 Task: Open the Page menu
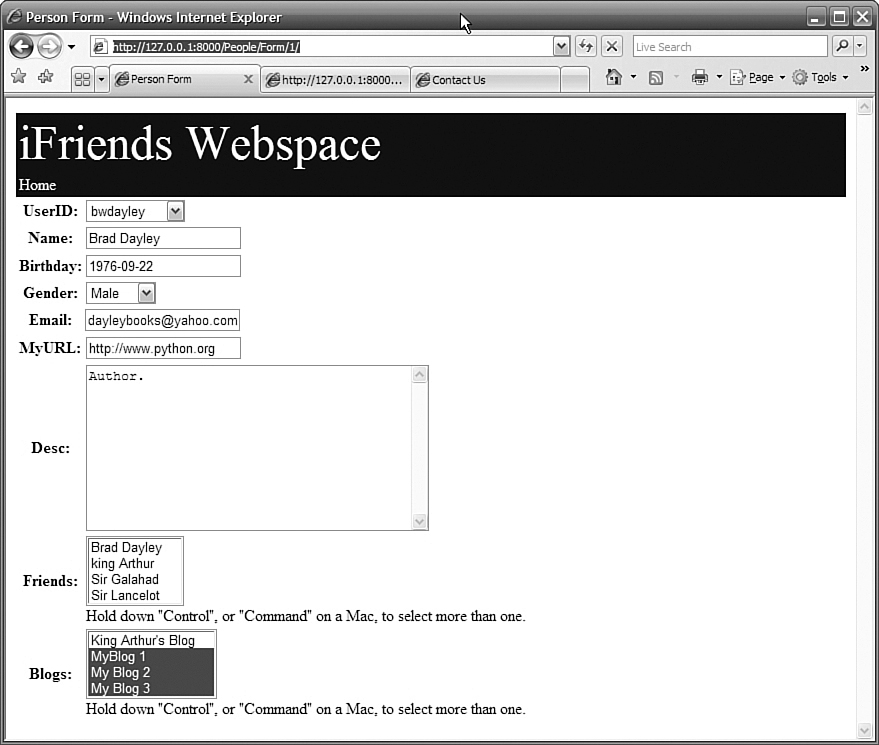(x=757, y=77)
